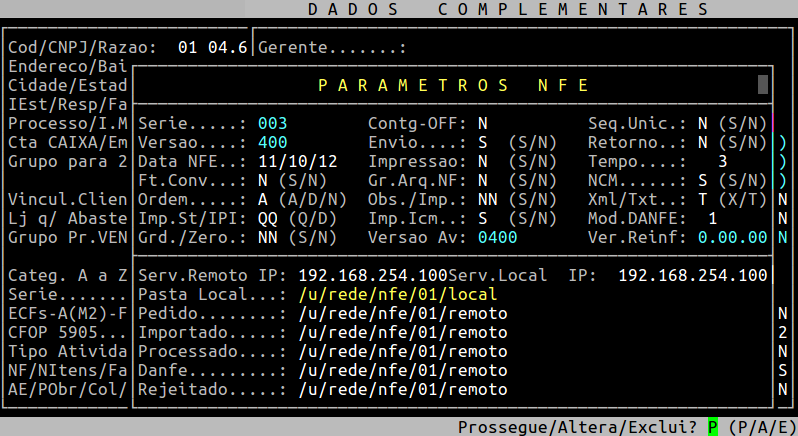Select the Xml/Txt X/T option field
798x436 pixels.
703,199
